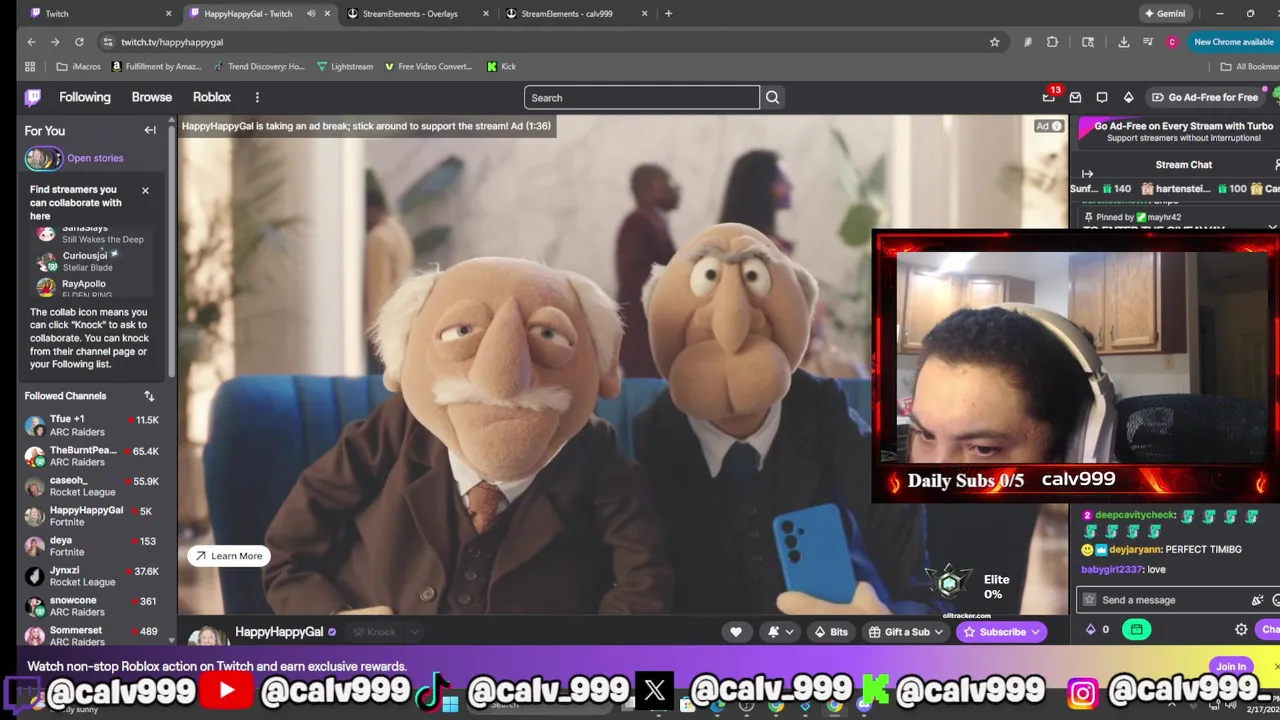Open the three-dot more menu in Twitch nav

(x=257, y=98)
